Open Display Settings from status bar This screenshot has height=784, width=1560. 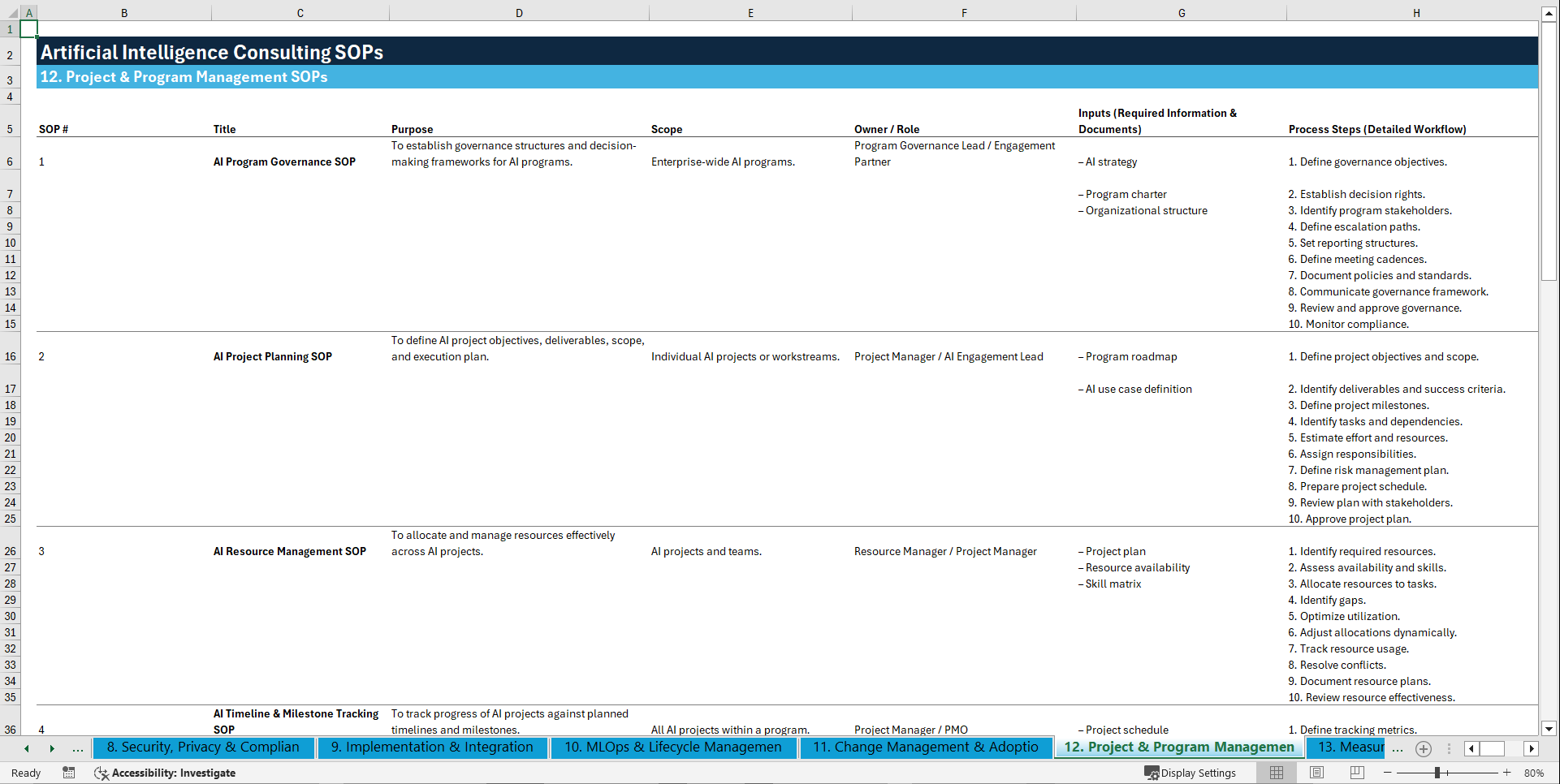(1191, 773)
